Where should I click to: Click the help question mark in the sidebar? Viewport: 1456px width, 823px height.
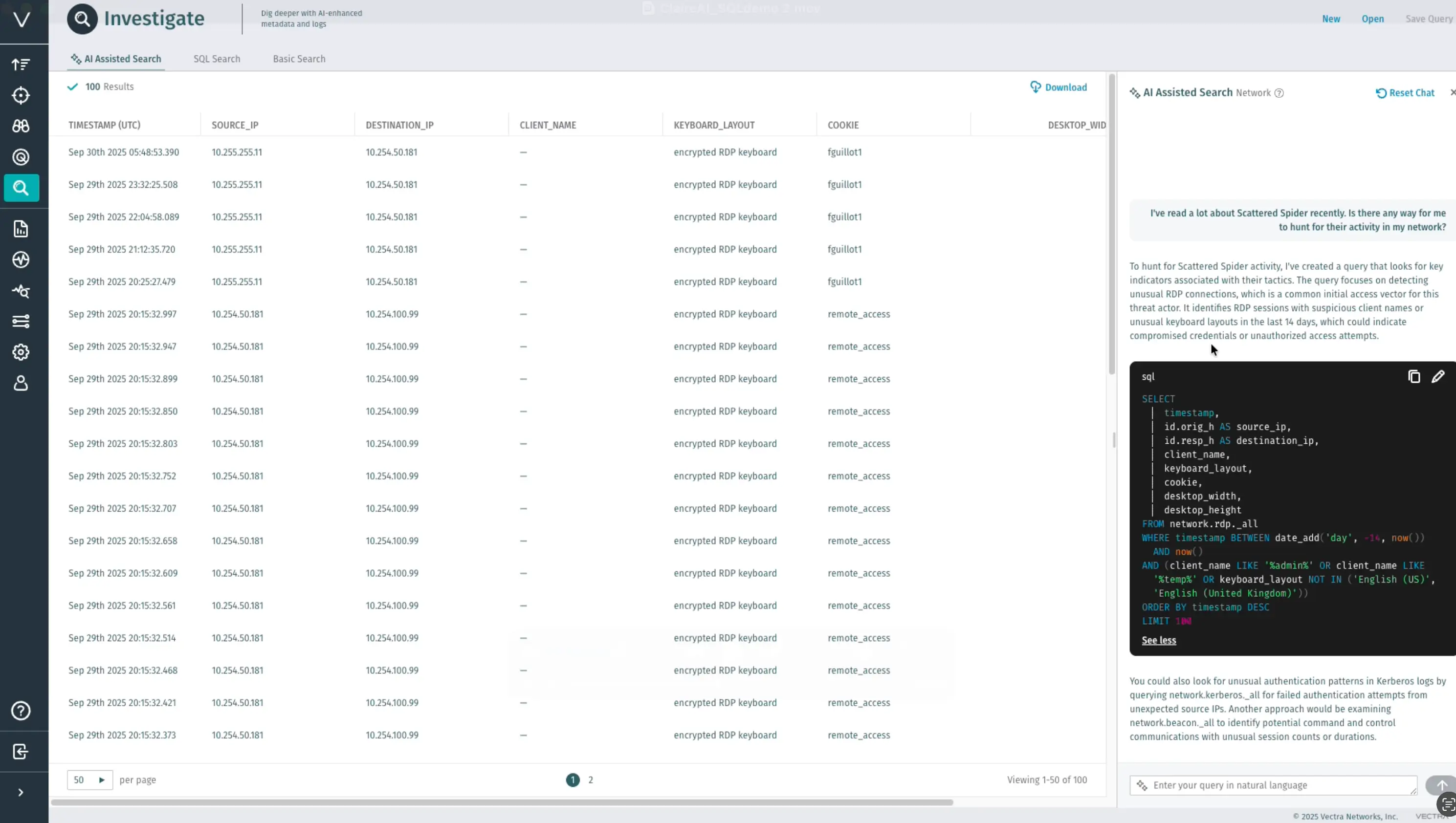21,711
